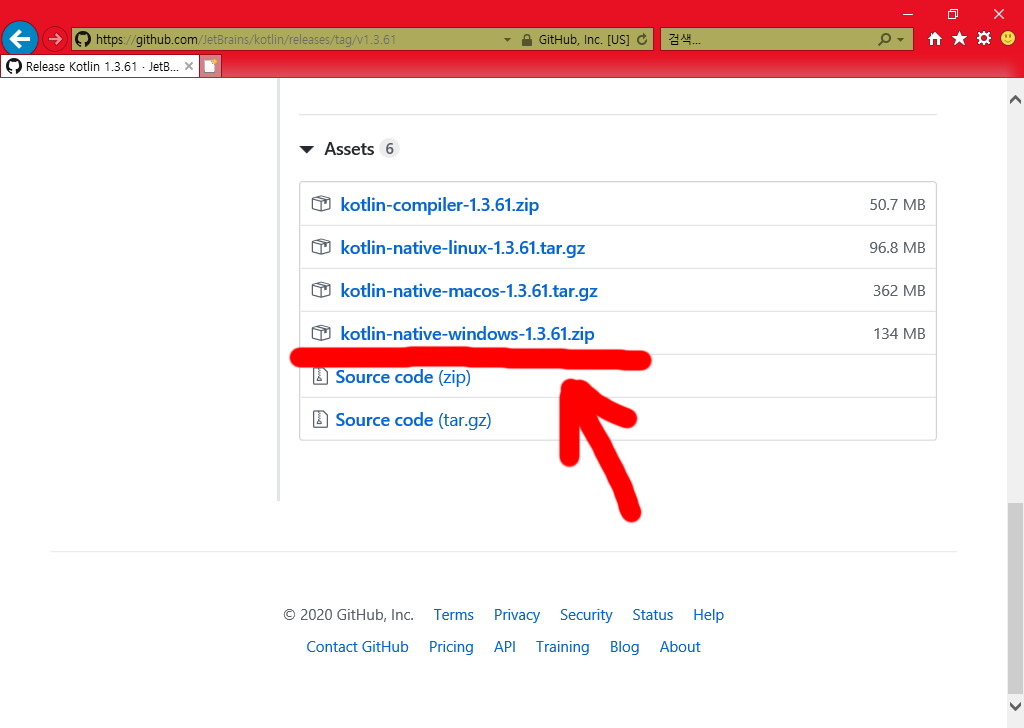The image size is (1024, 728).
Task: Open Contact GitHub footer link
Action: pyautogui.click(x=357, y=647)
